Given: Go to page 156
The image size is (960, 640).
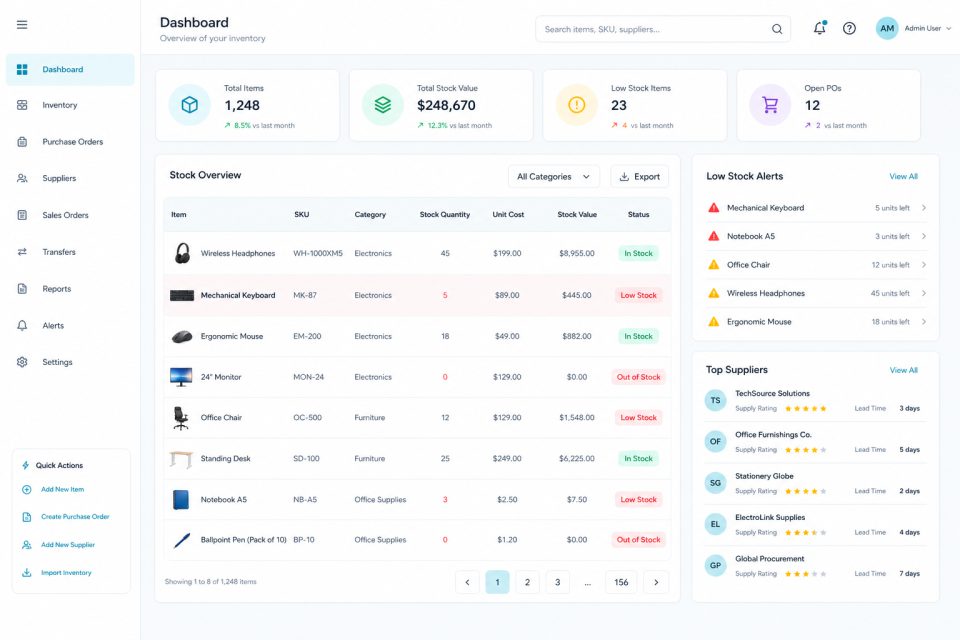Looking at the screenshot, I should (x=621, y=582).
